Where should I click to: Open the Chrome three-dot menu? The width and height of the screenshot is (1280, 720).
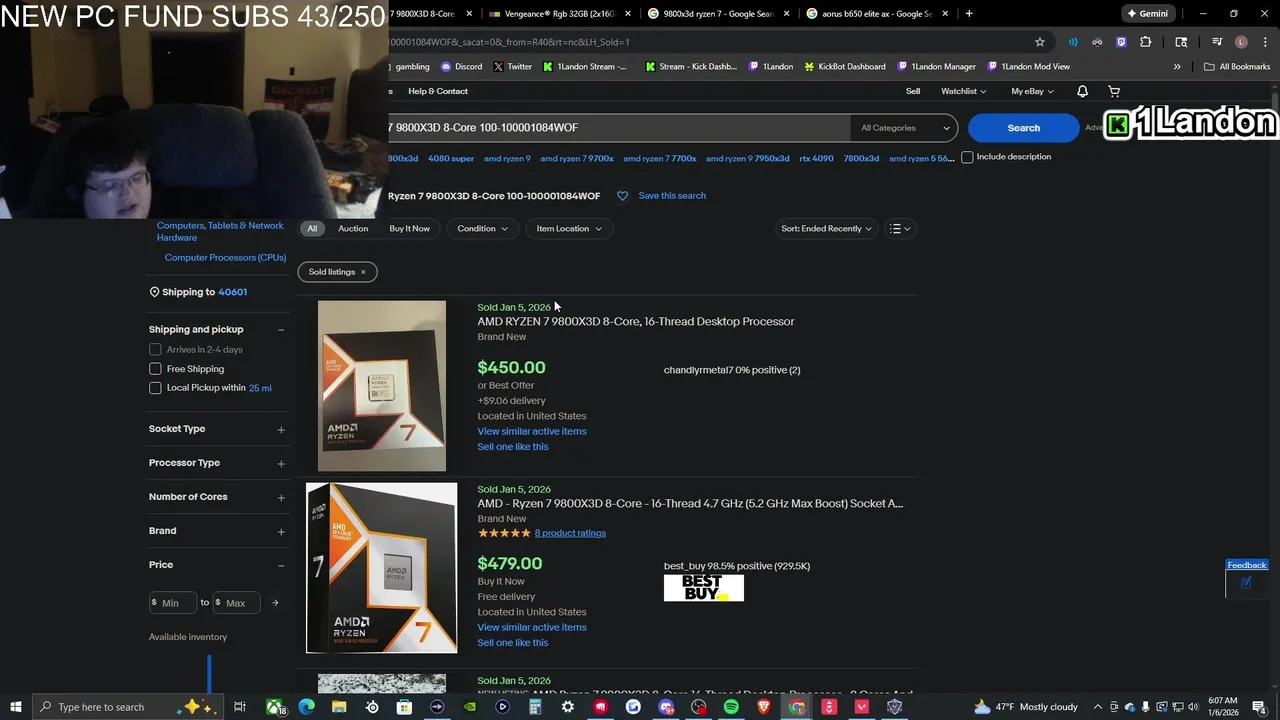1264,42
